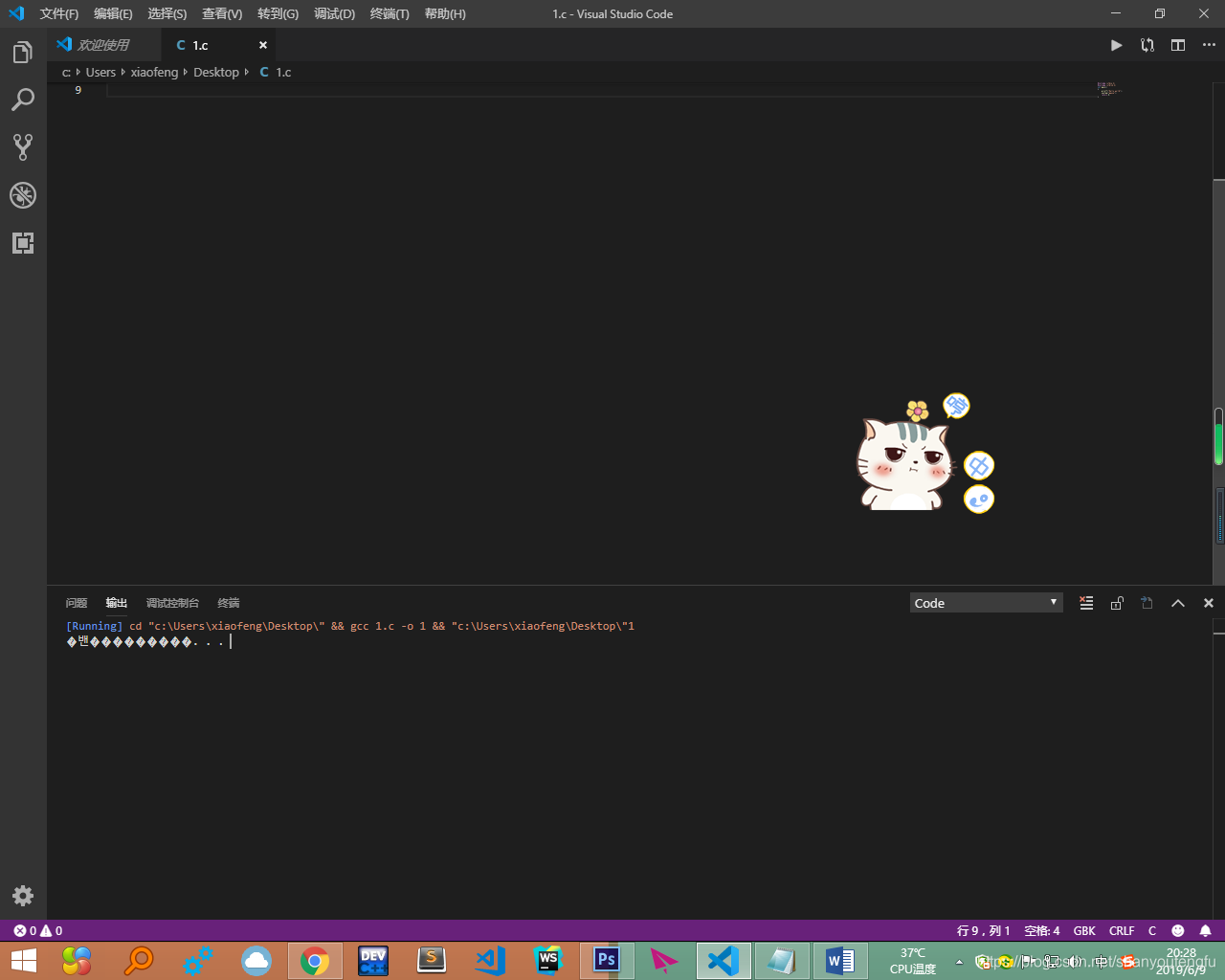Open the 文件(F) menu
Screen dimensions: 1225x980
click(x=59, y=13)
